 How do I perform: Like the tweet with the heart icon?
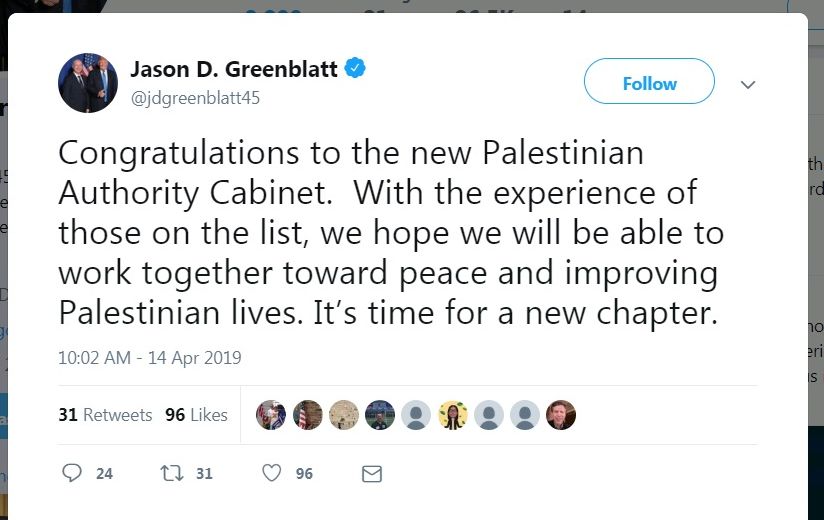tap(271, 473)
